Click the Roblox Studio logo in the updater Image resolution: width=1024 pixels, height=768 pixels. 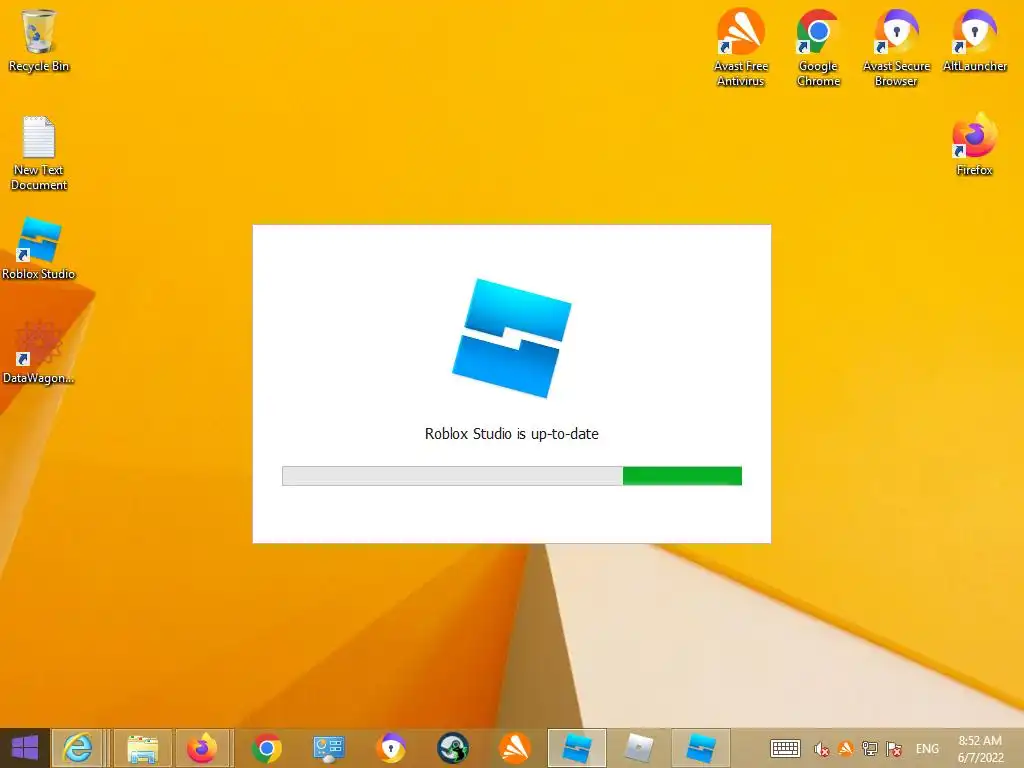pyautogui.click(x=512, y=338)
